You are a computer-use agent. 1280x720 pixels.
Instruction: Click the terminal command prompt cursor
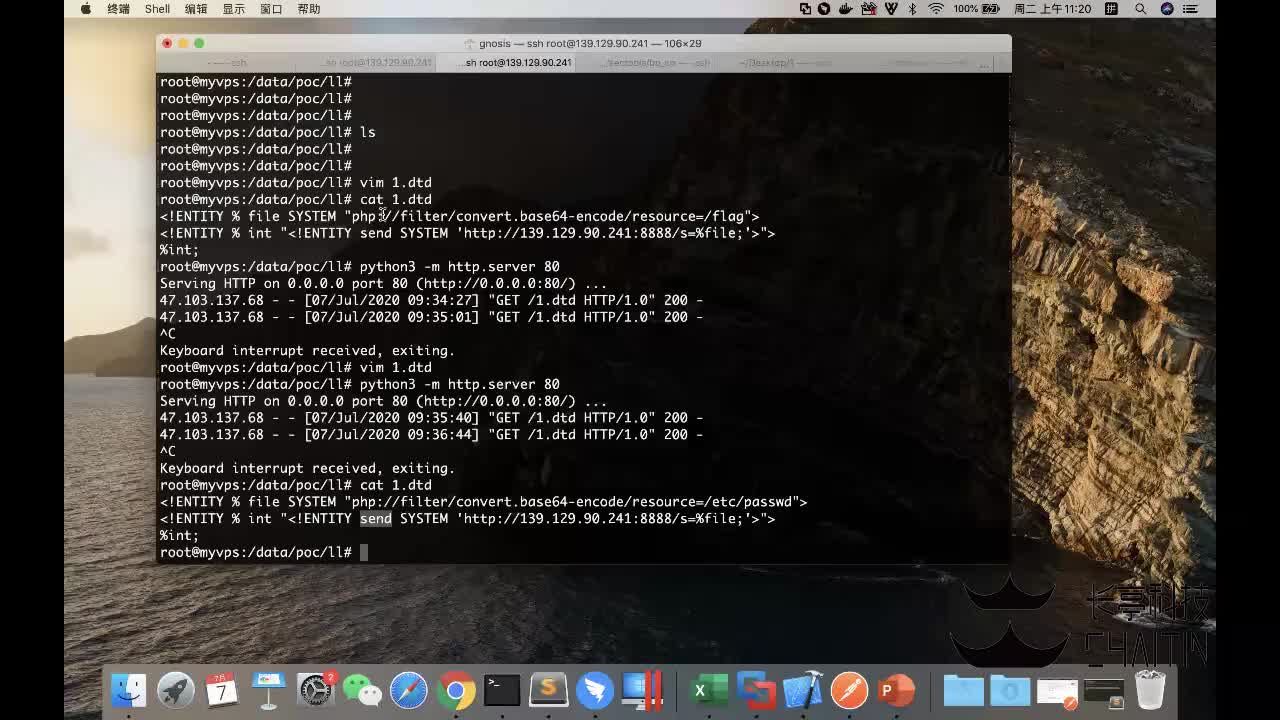tap(364, 552)
